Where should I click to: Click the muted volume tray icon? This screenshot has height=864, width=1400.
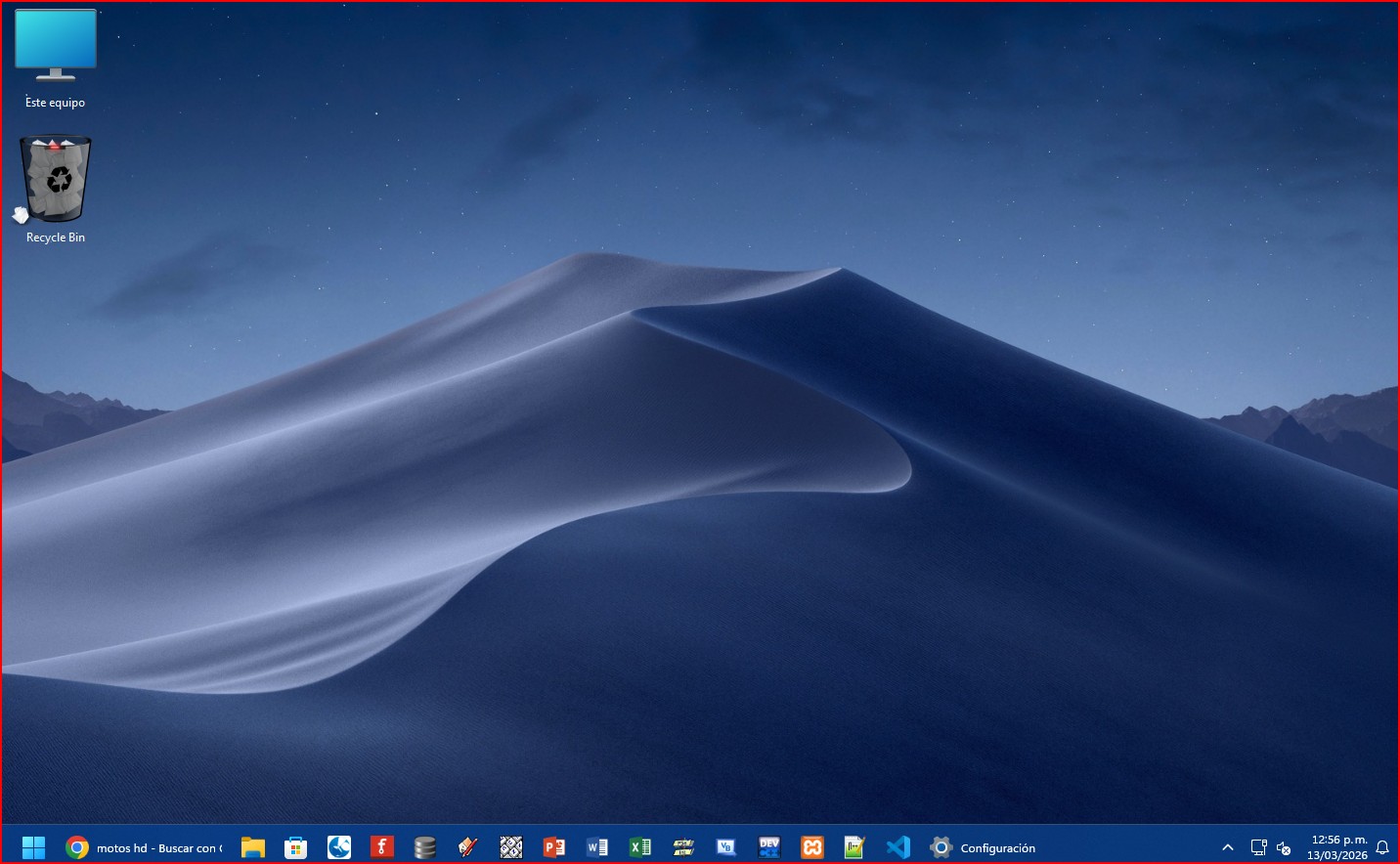(1285, 847)
